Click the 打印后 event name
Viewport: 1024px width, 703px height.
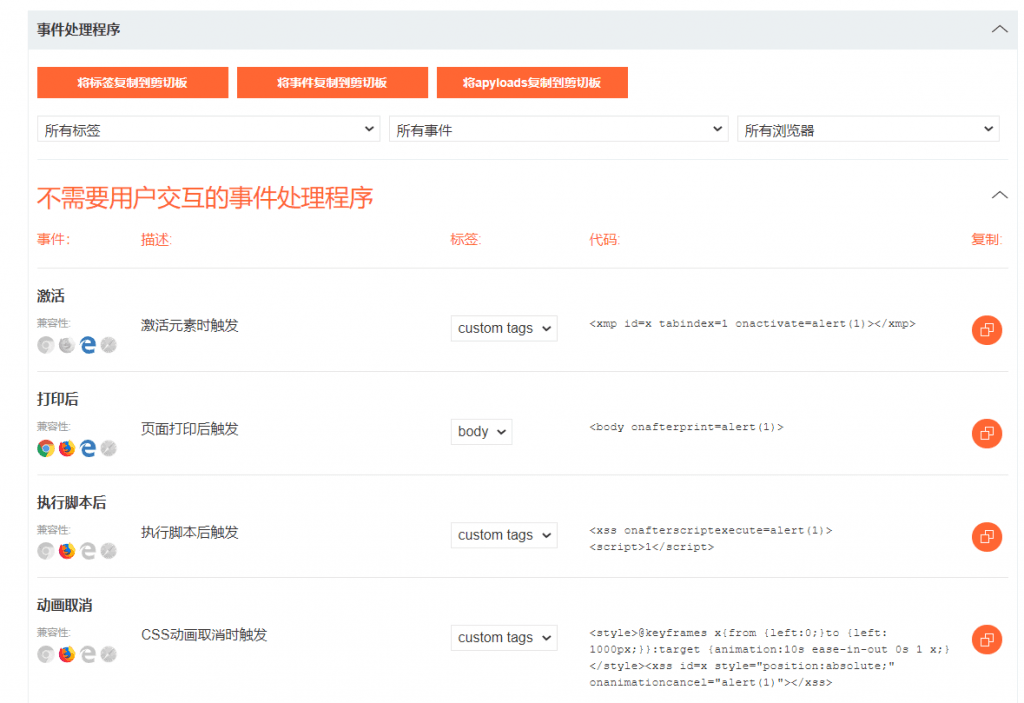tap(57, 399)
